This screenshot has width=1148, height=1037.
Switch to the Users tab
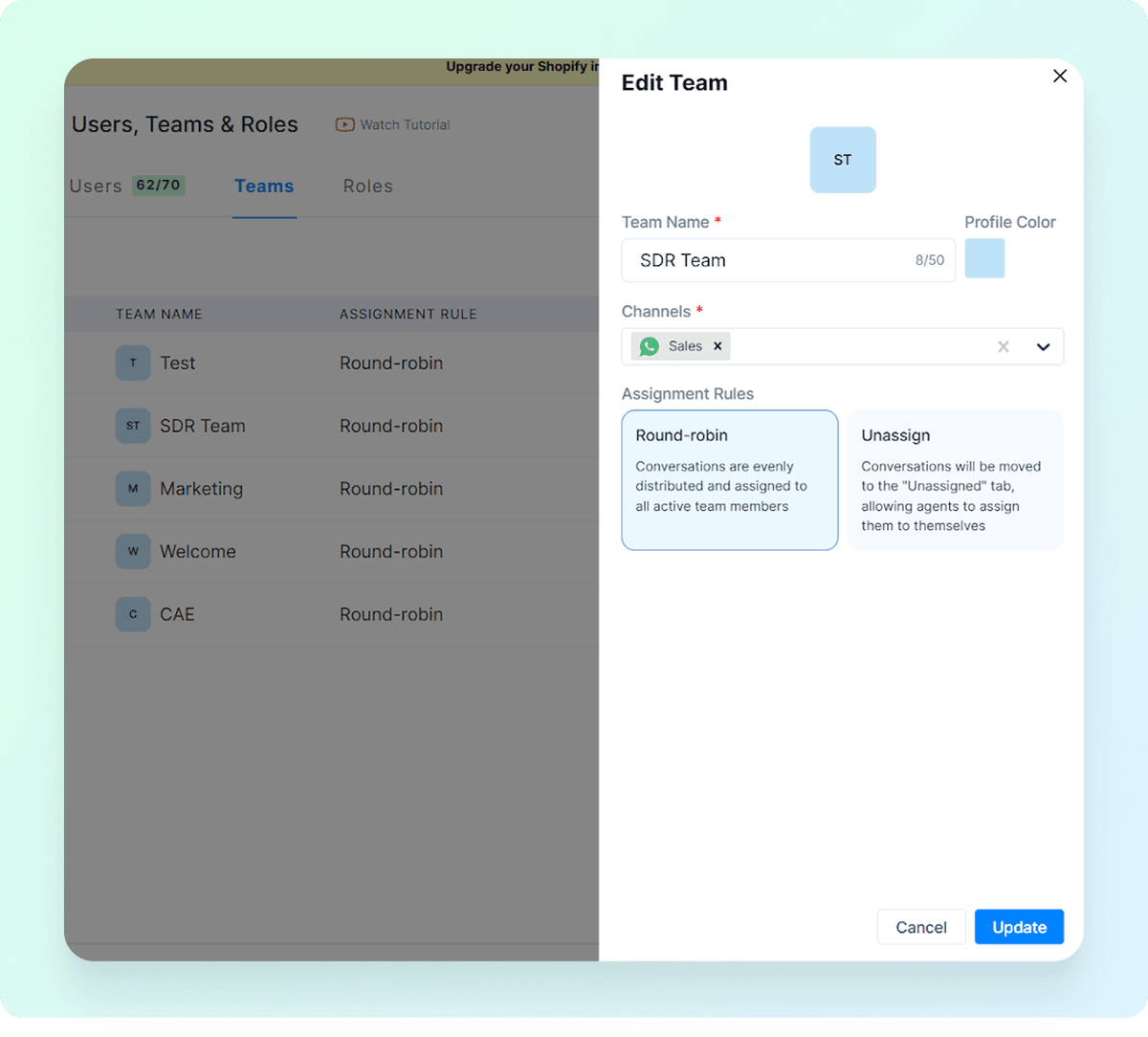coord(96,186)
